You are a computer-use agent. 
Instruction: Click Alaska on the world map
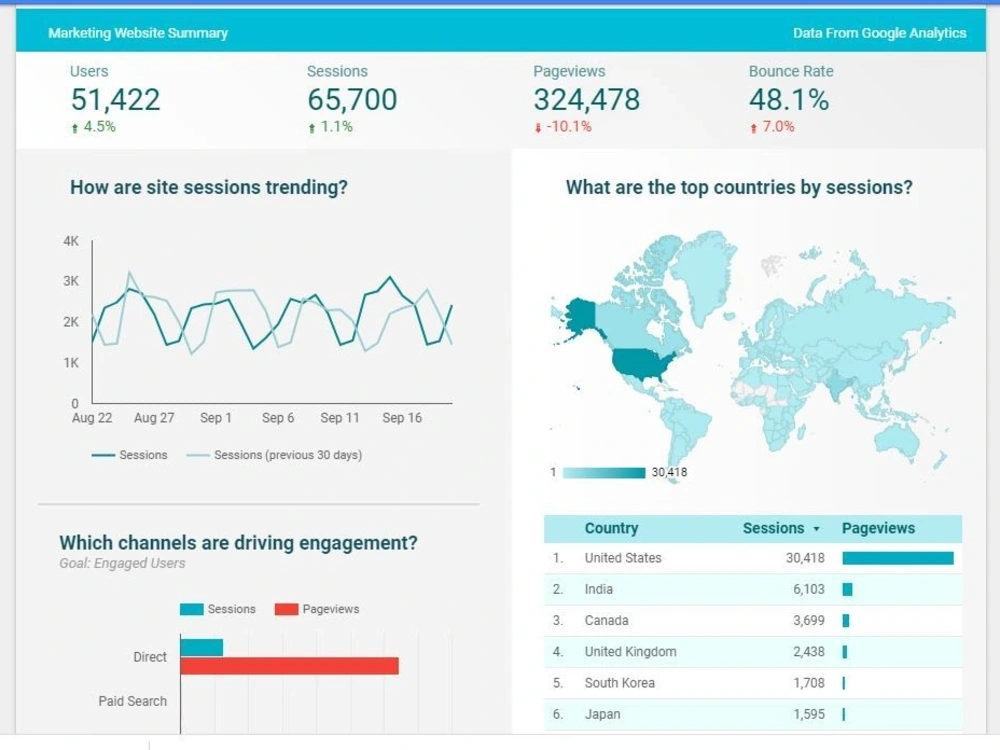click(580, 315)
